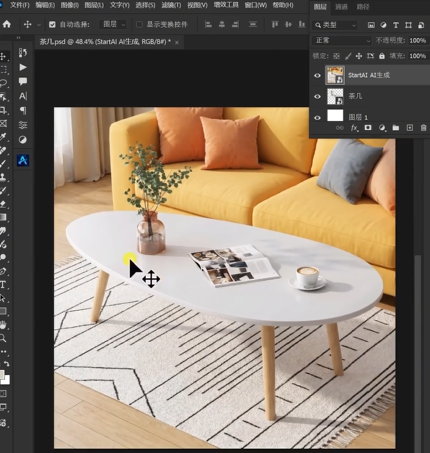Open the 图层 auto-select dropdown

tap(113, 24)
